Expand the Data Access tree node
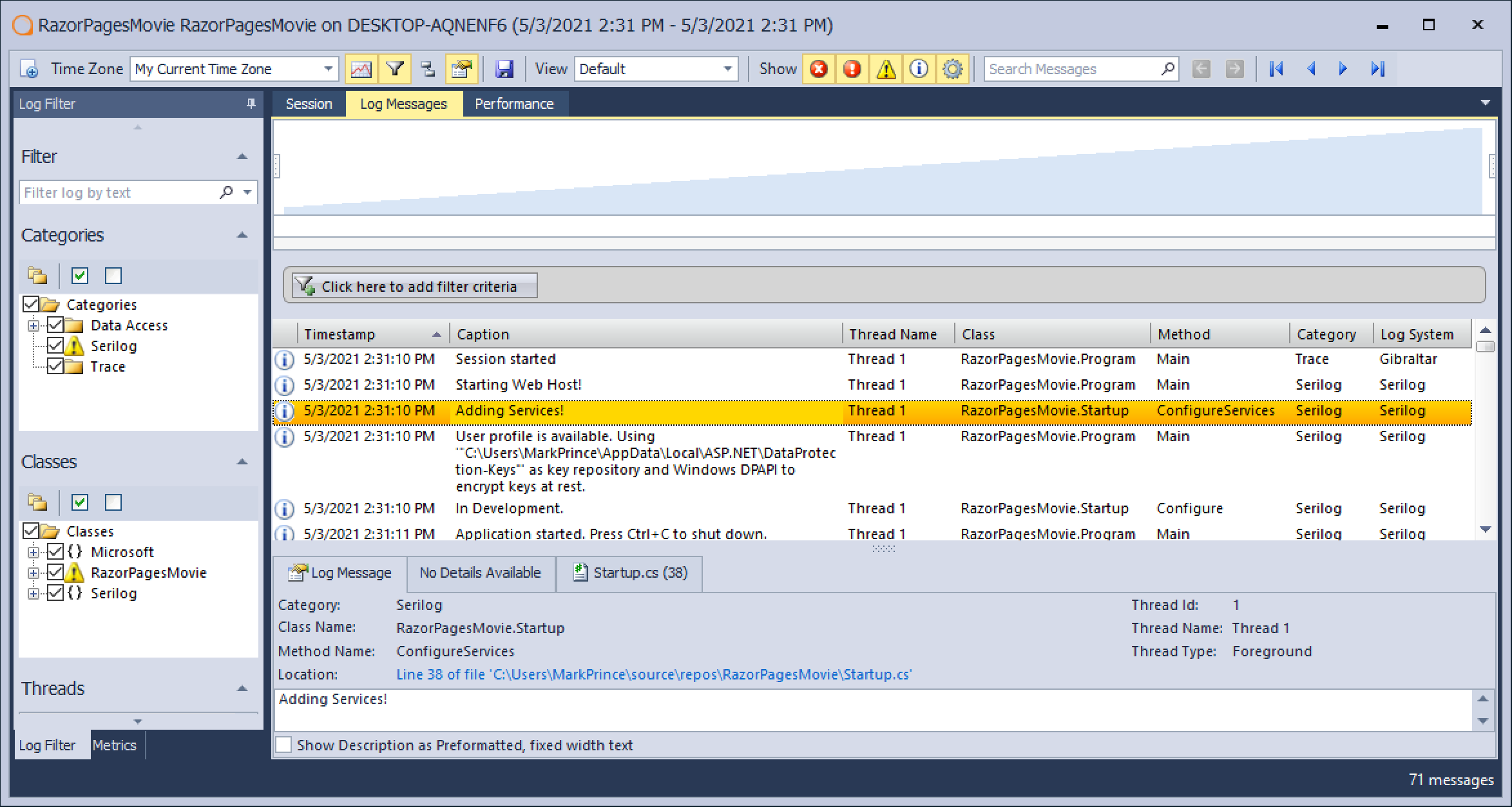 pos(33,325)
